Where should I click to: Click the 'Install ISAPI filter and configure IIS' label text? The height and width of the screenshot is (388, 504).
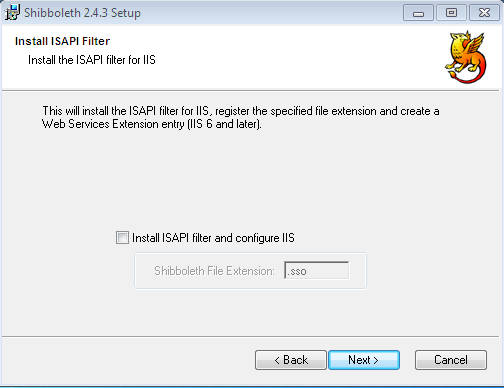213,238
